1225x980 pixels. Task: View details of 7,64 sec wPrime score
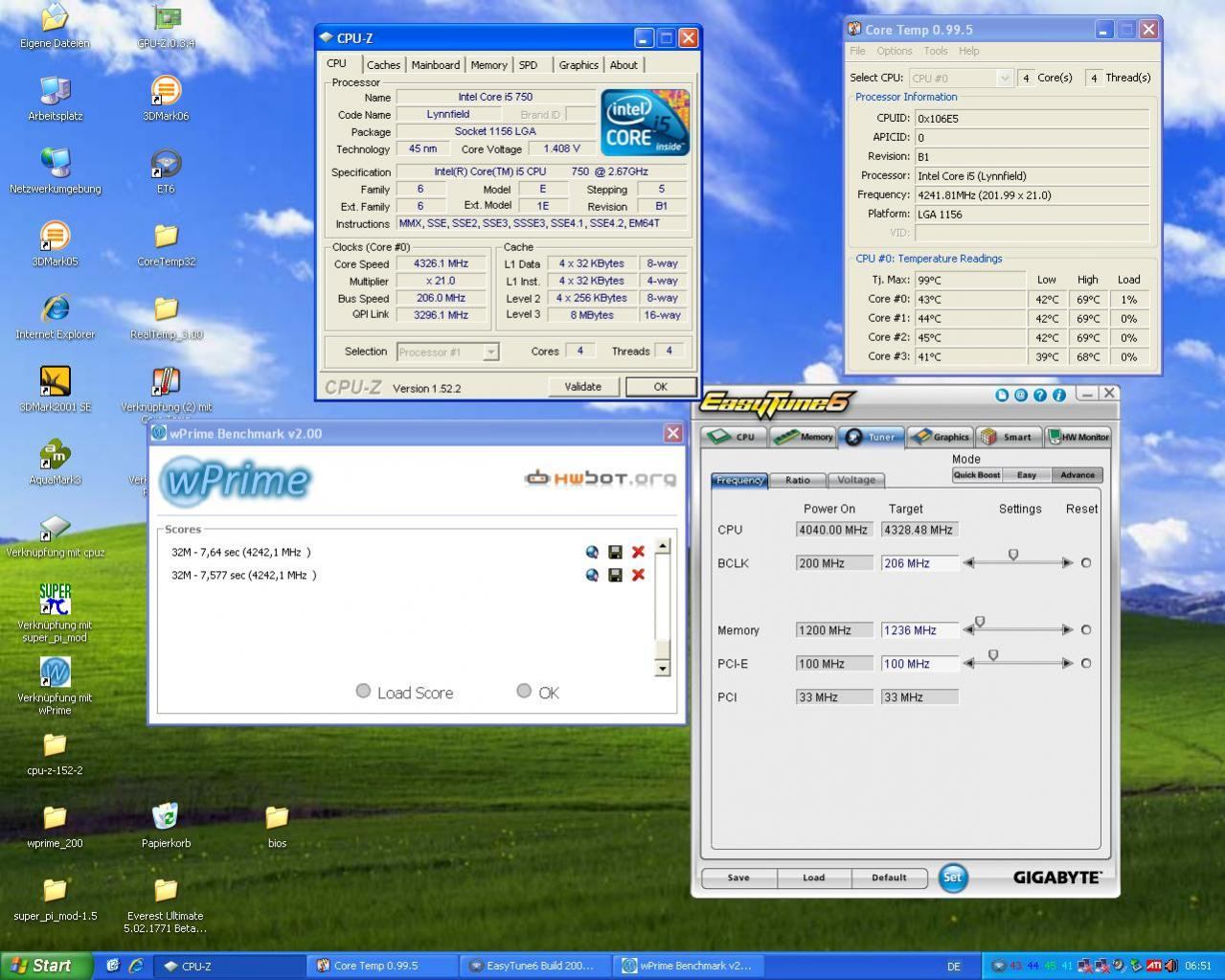click(592, 552)
